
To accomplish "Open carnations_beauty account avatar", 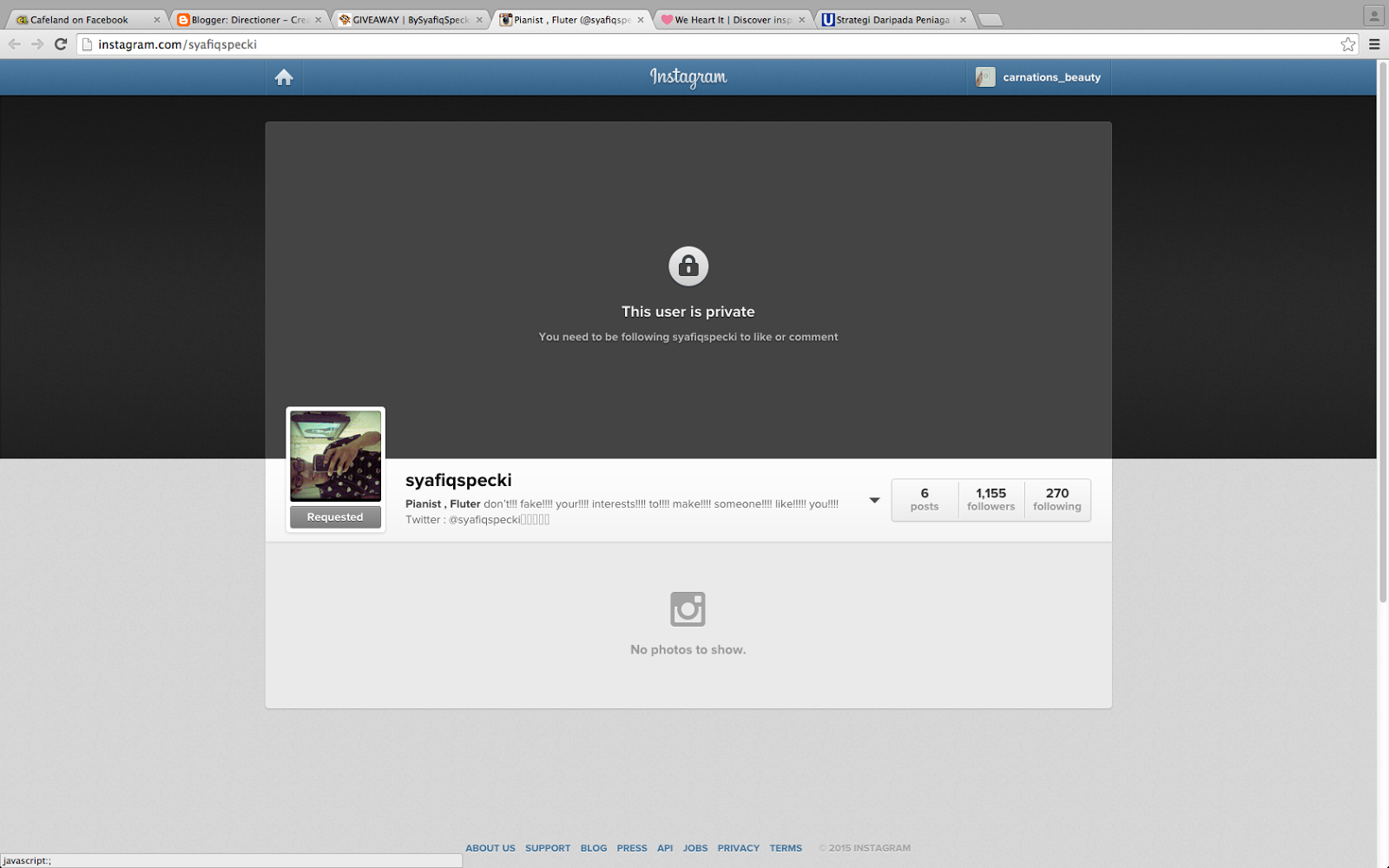I will [x=984, y=77].
